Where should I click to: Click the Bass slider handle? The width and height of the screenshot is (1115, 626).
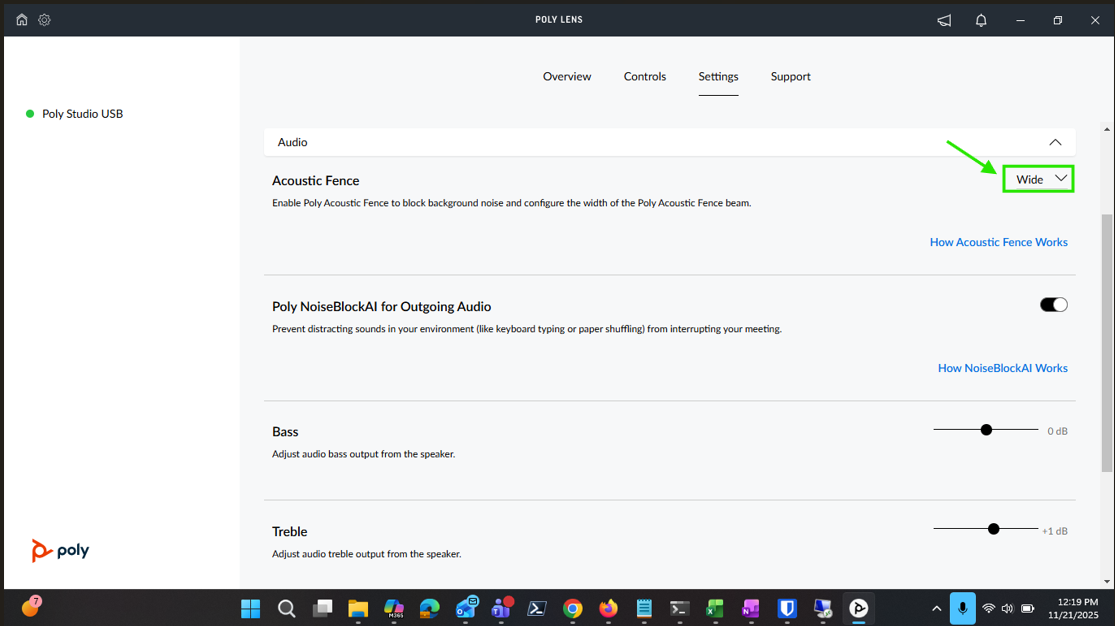tap(986, 430)
